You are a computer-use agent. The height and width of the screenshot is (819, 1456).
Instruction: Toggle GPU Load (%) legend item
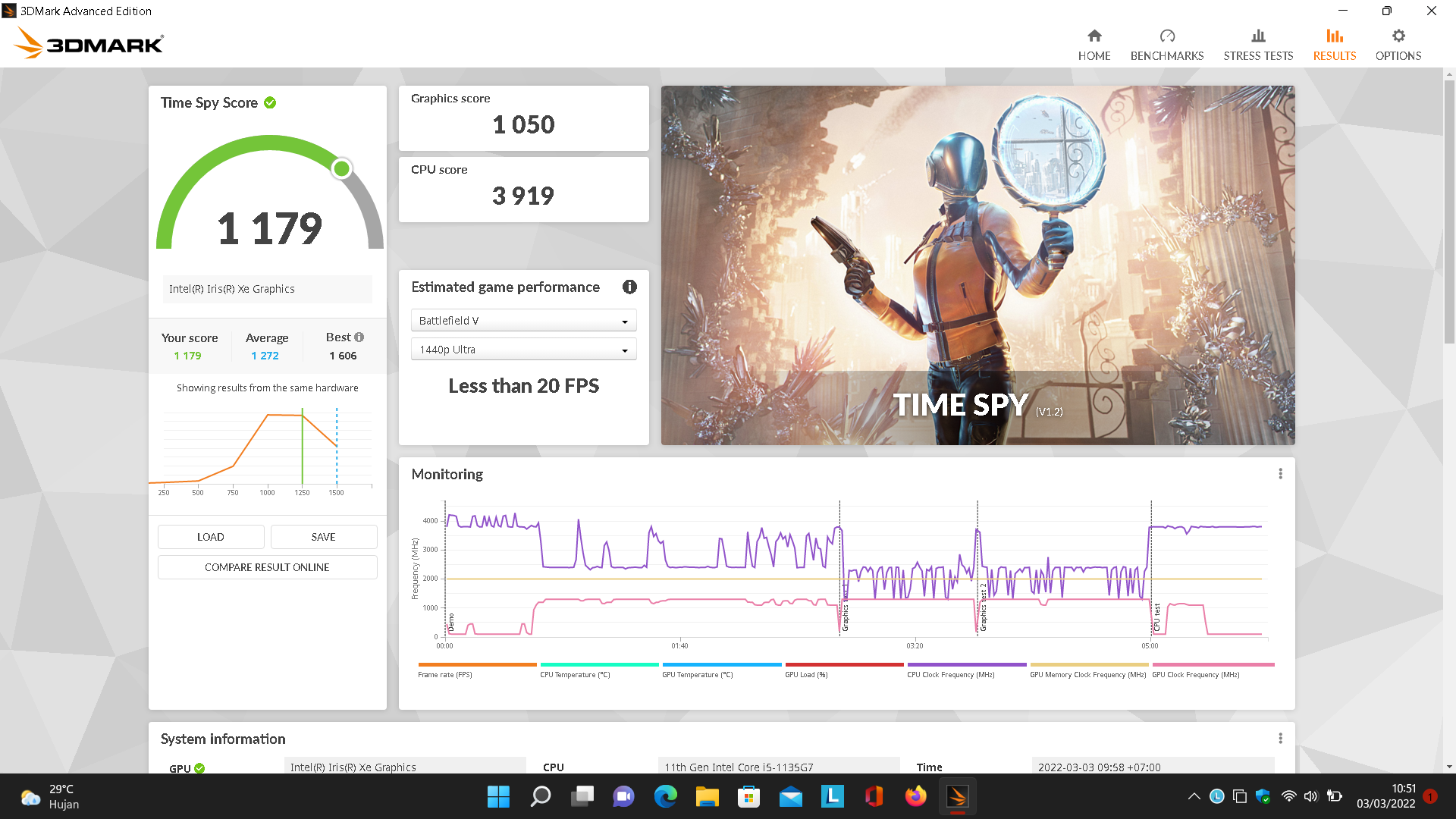tap(844, 670)
